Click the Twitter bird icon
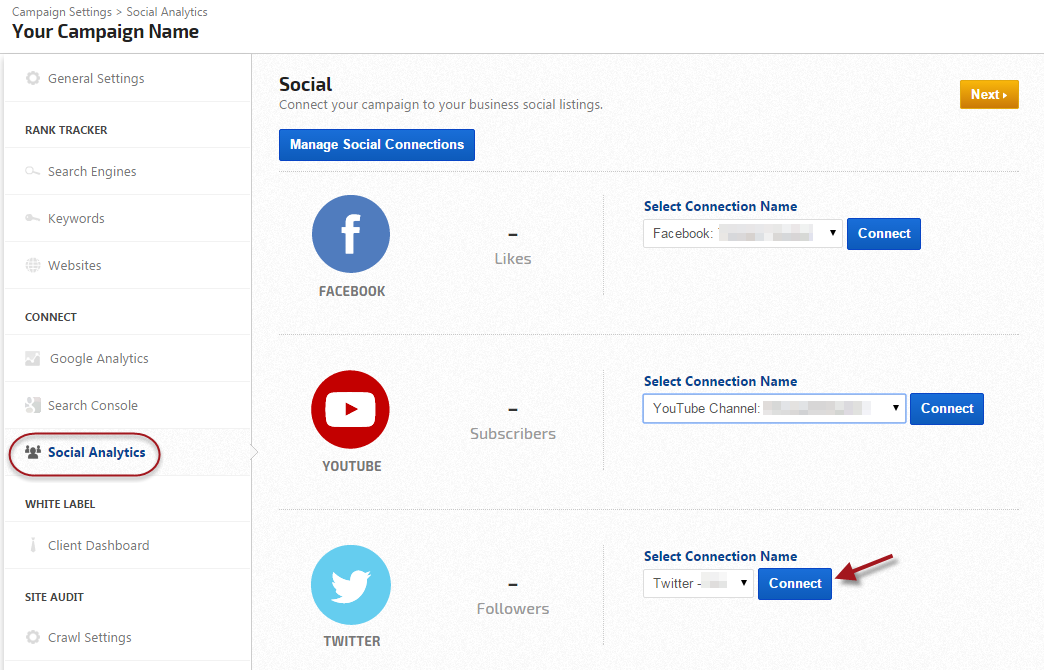Image resolution: width=1044 pixels, height=670 pixels. (x=351, y=585)
